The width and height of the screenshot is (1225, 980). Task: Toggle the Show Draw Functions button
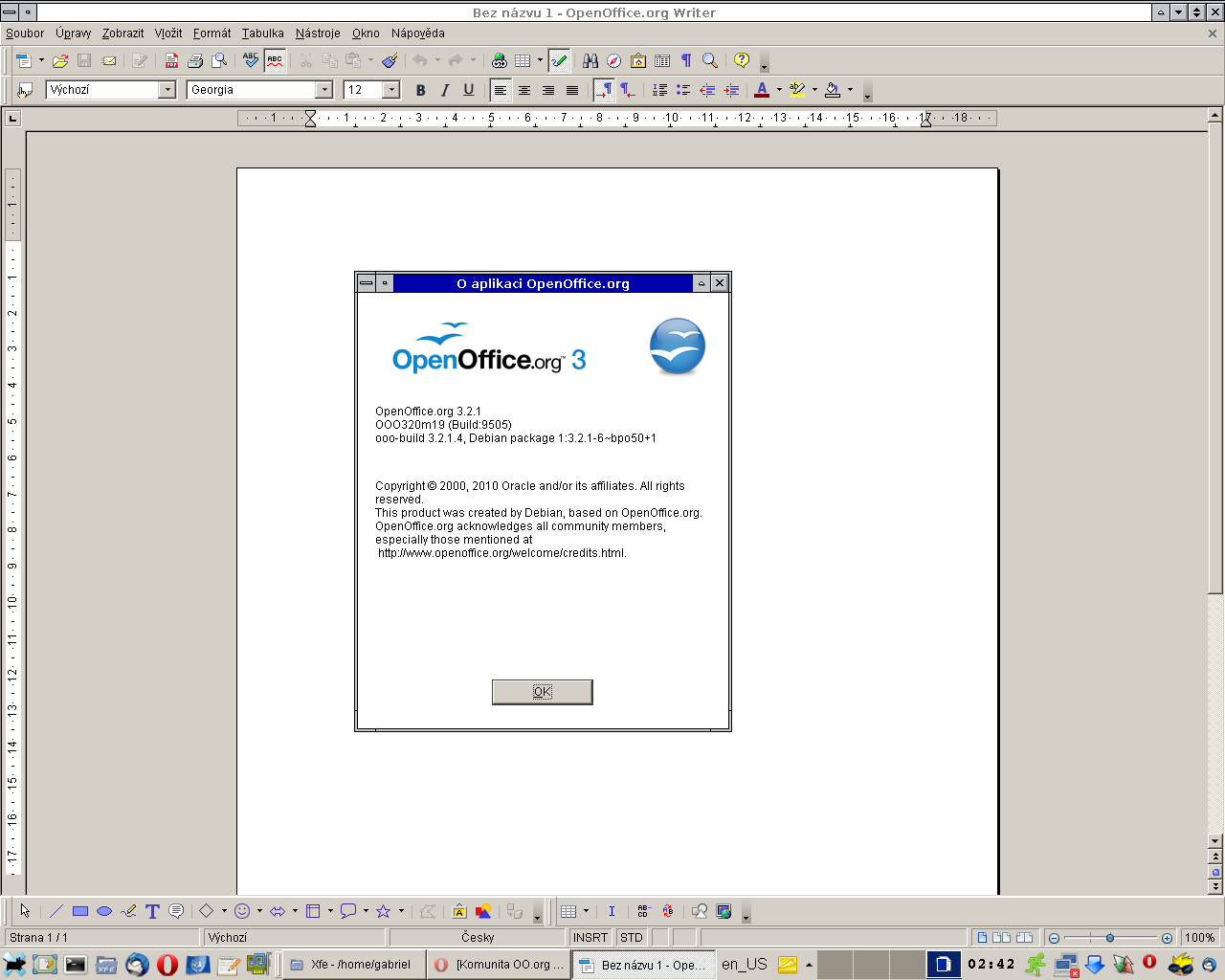pyautogui.click(x=559, y=60)
